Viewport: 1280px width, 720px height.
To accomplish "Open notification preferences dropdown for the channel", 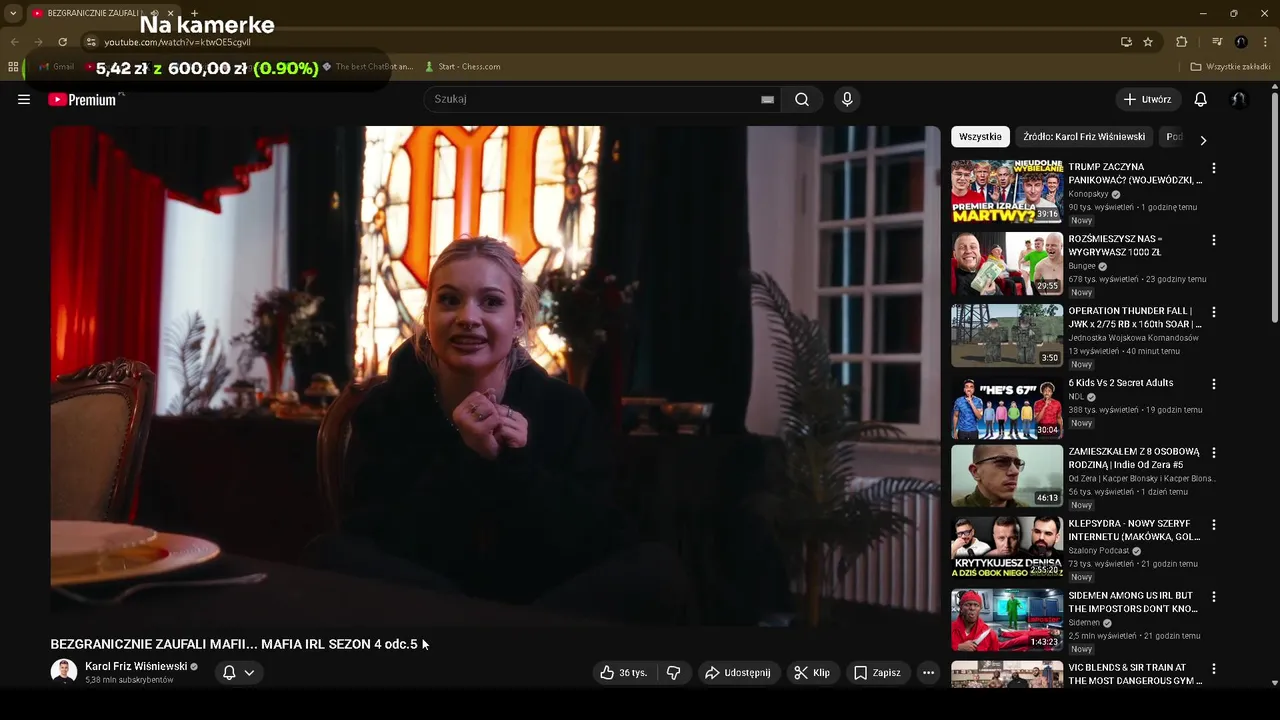I will [239, 673].
